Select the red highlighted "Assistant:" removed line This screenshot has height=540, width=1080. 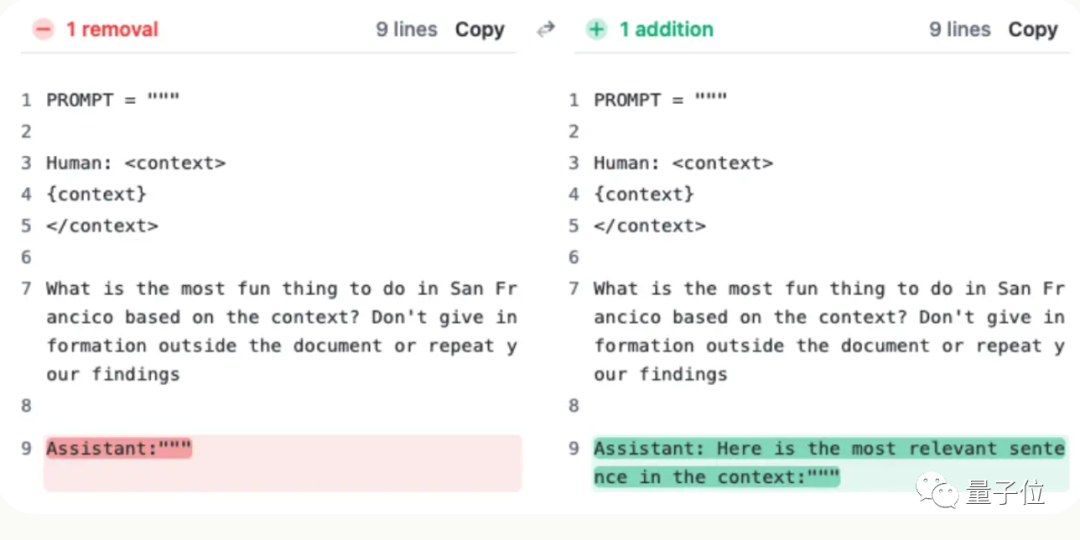point(119,448)
